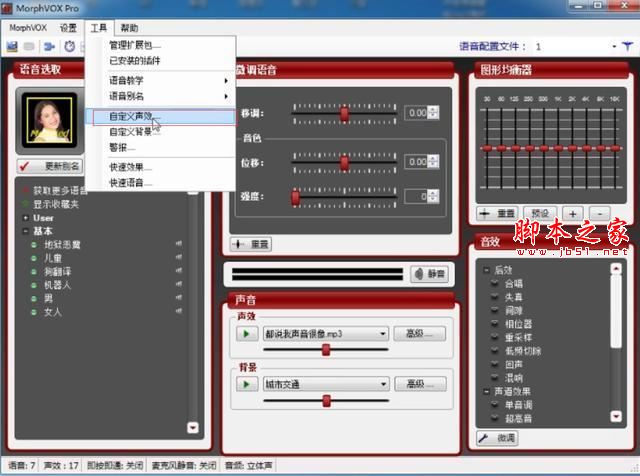Image resolution: width=640 pixels, height=476 pixels.
Task: Open the 帮助 menu
Action: pyautogui.click(x=129, y=28)
